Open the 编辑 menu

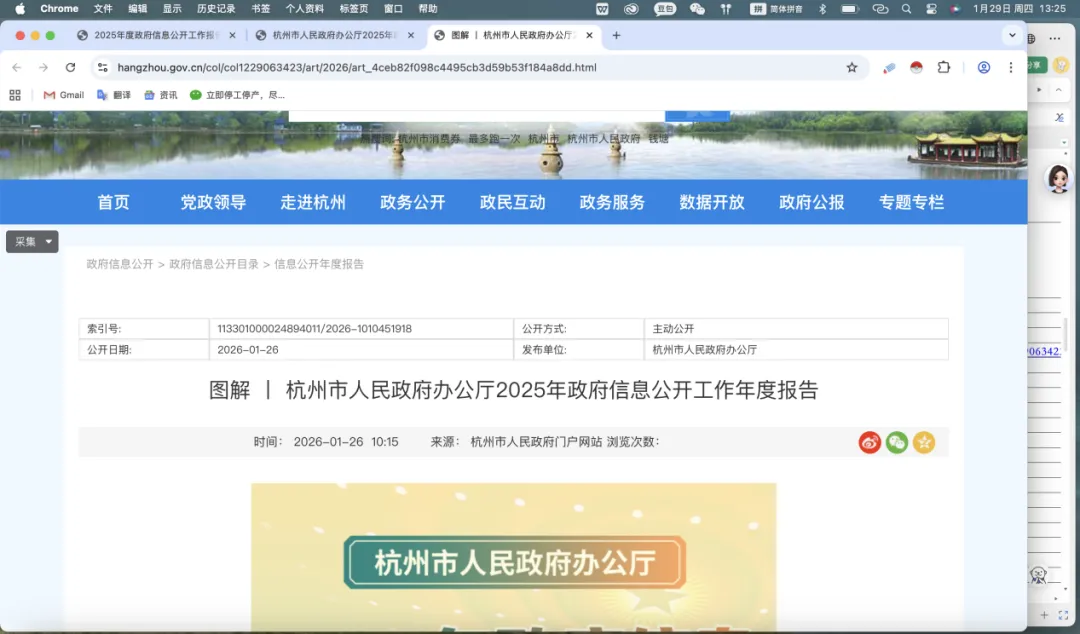tap(138, 9)
